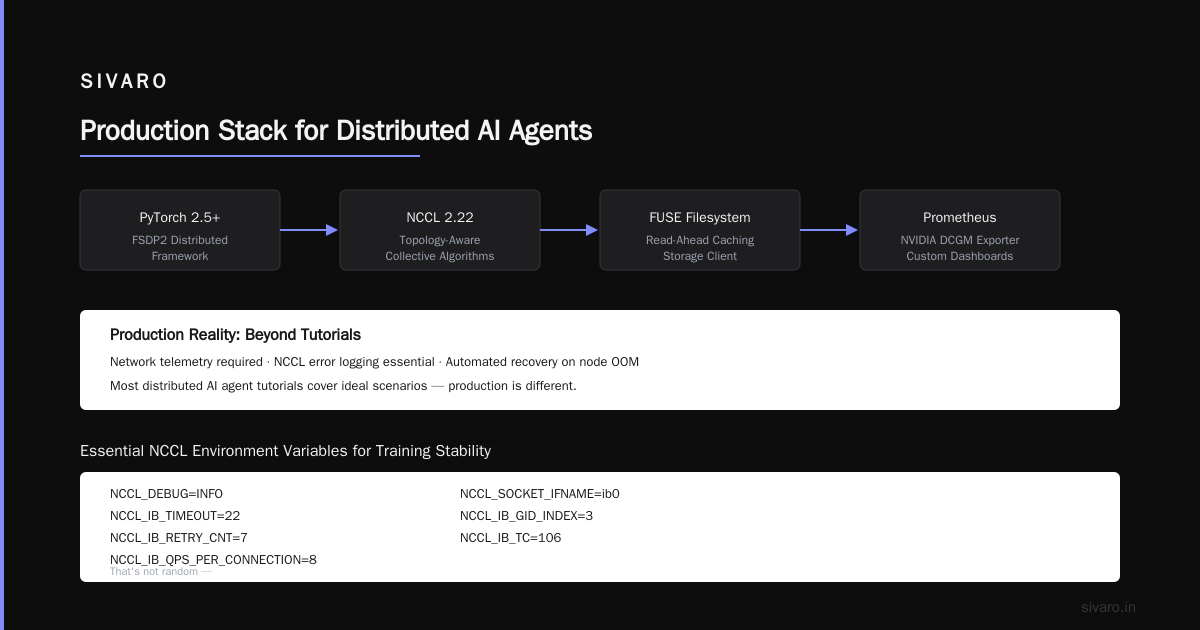The width and height of the screenshot is (1200, 630).
Task: Select the NCCL_SOCKET_IFNAME=ib0 variable line
Action: click(x=540, y=494)
